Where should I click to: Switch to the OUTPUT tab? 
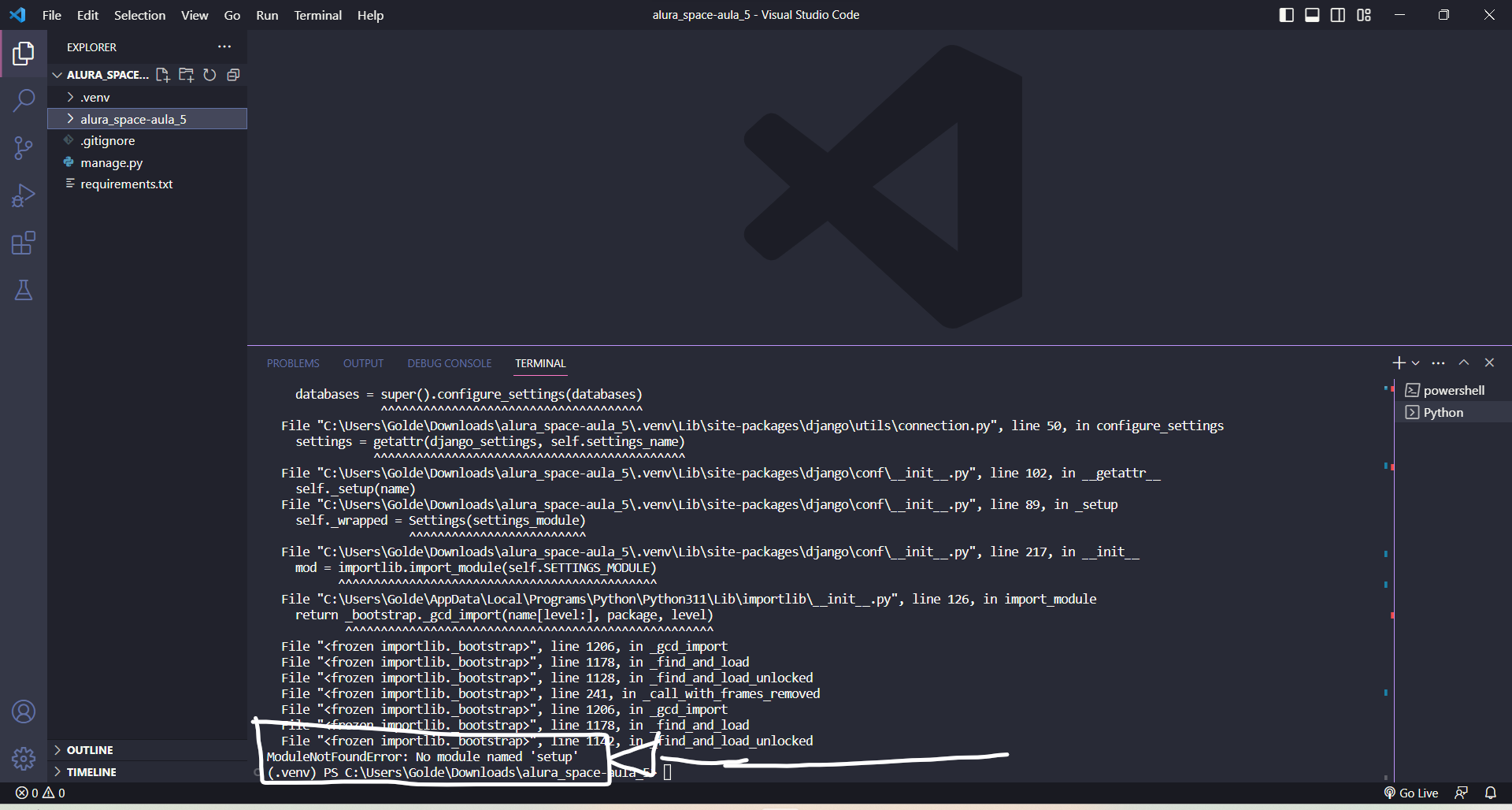point(363,363)
